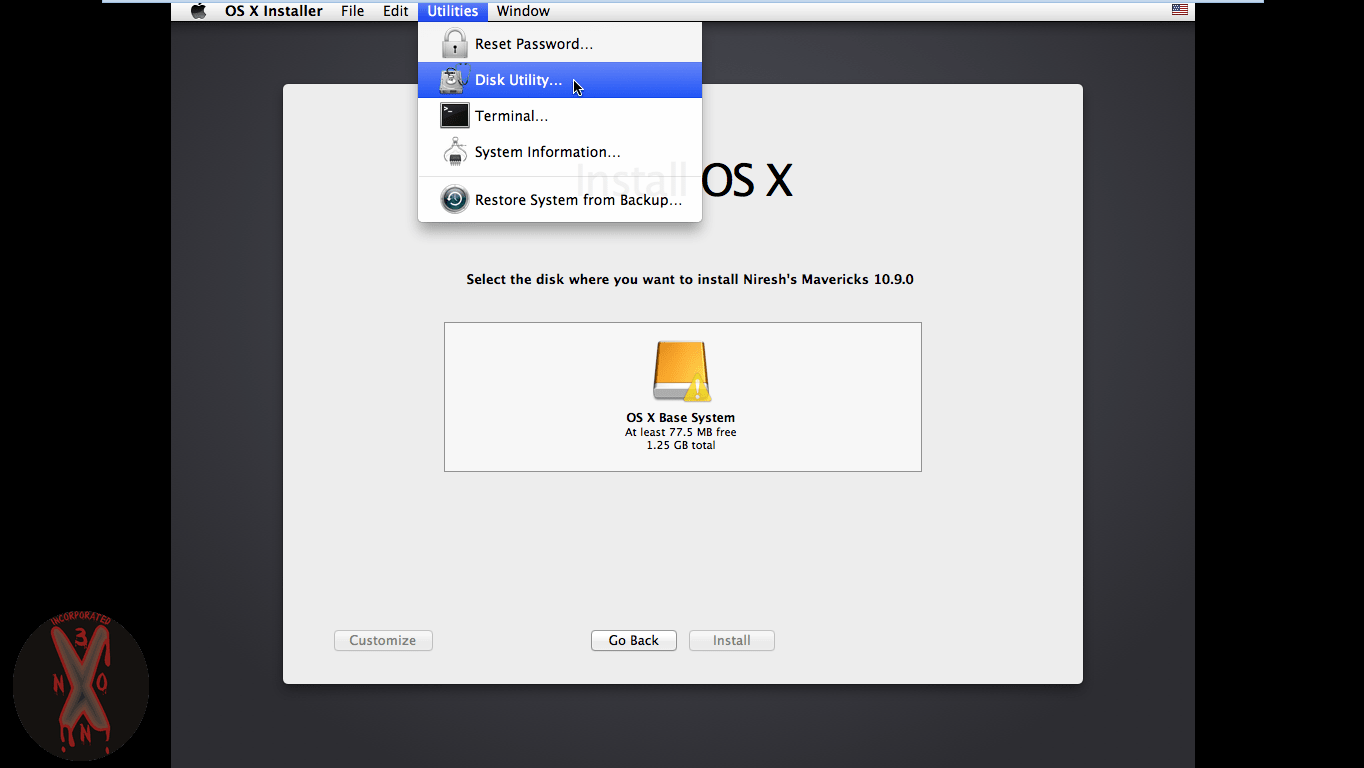Click the 'Select the disk where you want' instruction
The width and height of the screenshot is (1364, 768).
(x=690, y=279)
